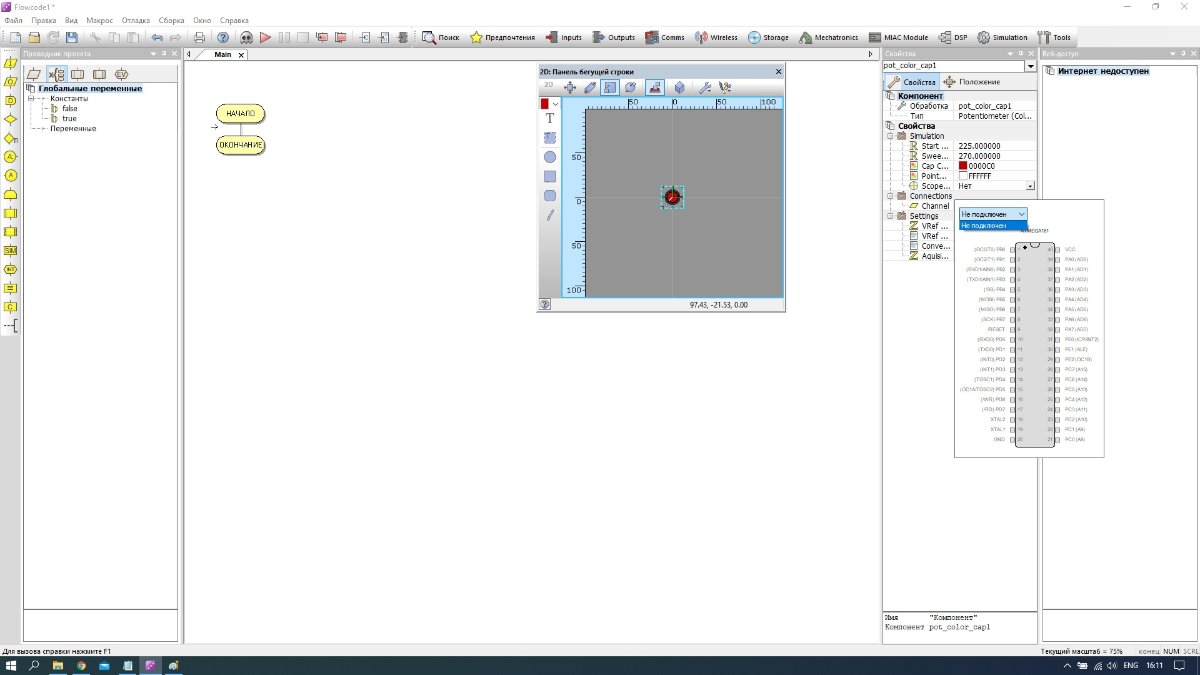This screenshot has width=1200, height=675.
Task: Click the Decision diamond icon in left toolbar
Action: (x=10, y=119)
